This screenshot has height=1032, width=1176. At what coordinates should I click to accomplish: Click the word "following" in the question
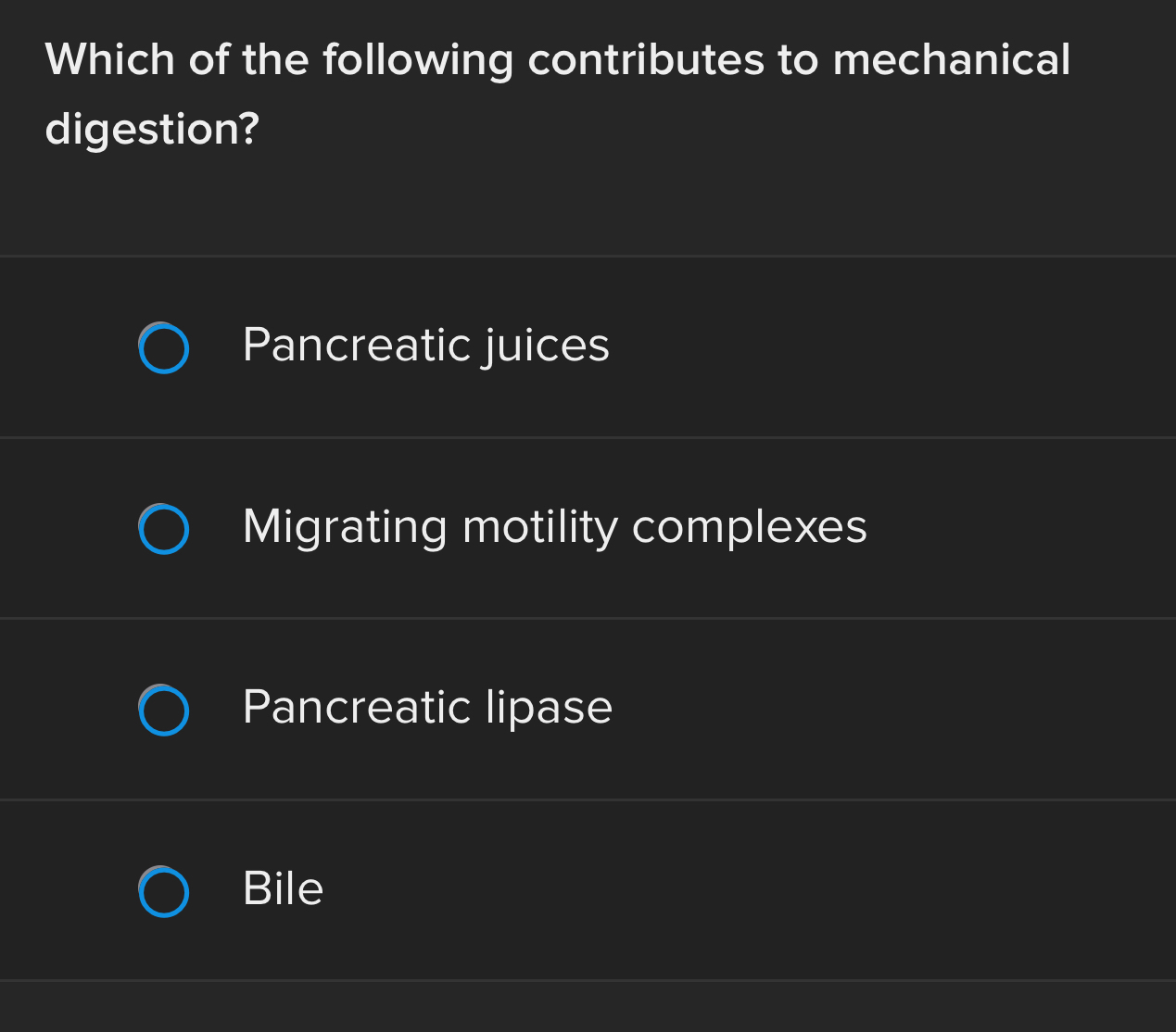coord(418,61)
